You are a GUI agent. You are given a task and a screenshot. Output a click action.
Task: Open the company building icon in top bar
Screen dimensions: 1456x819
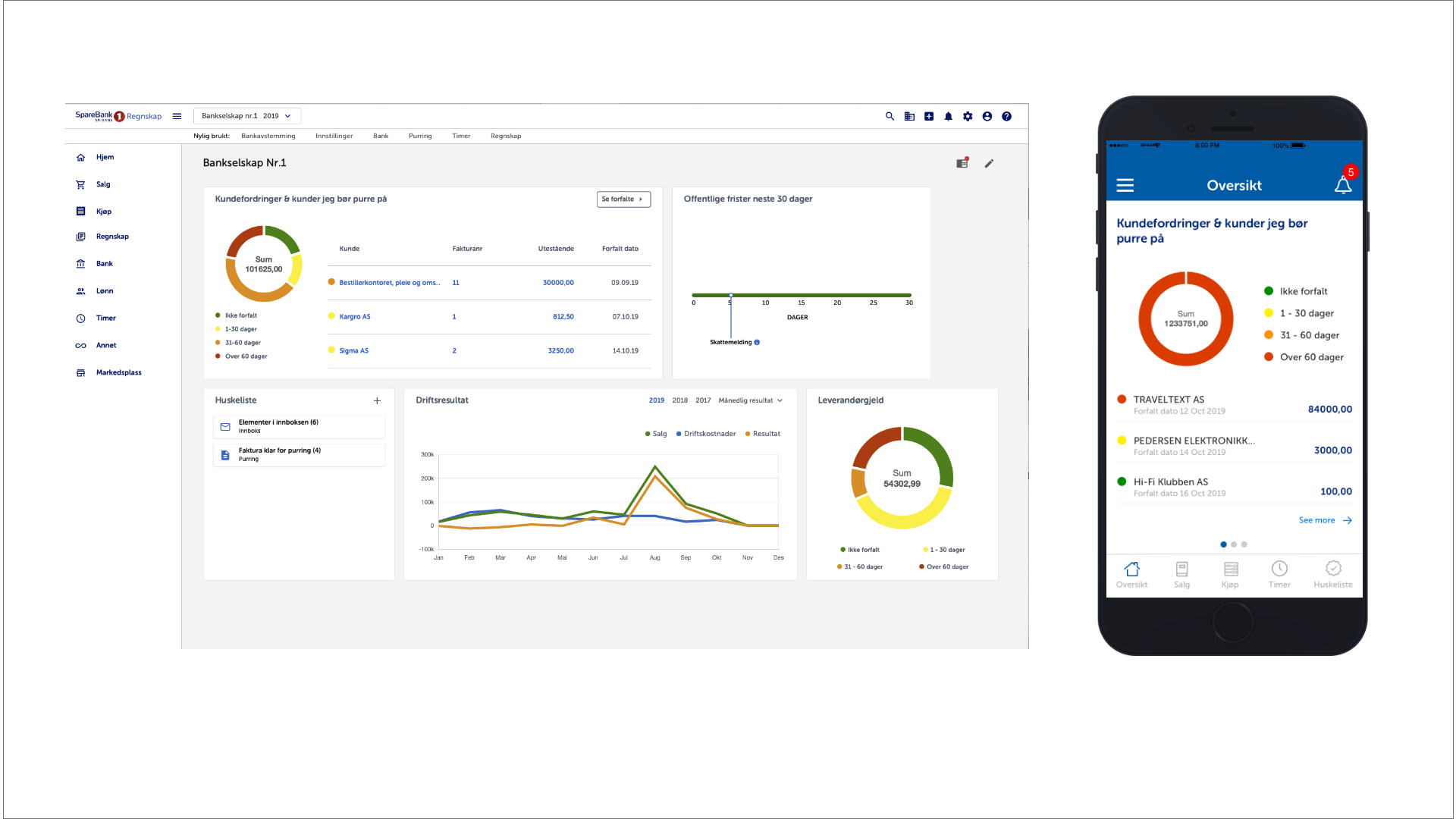tap(909, 116)
